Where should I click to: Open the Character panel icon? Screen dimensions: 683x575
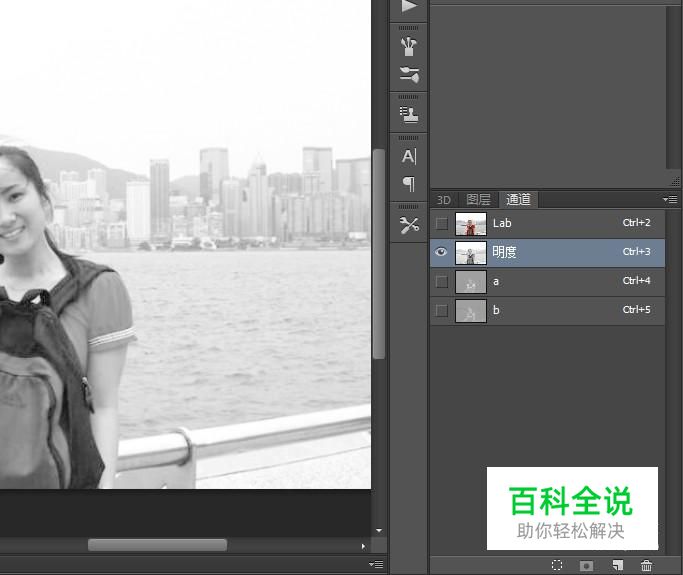[409, 156]
